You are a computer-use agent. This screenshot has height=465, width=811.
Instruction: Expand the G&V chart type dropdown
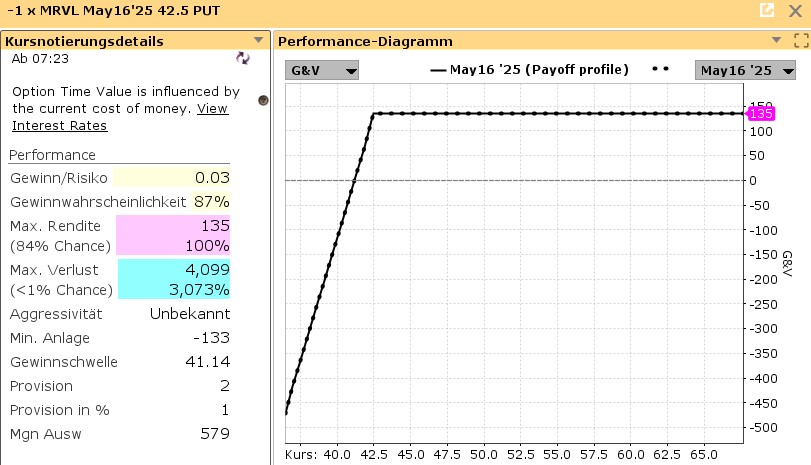coord(321,70)
